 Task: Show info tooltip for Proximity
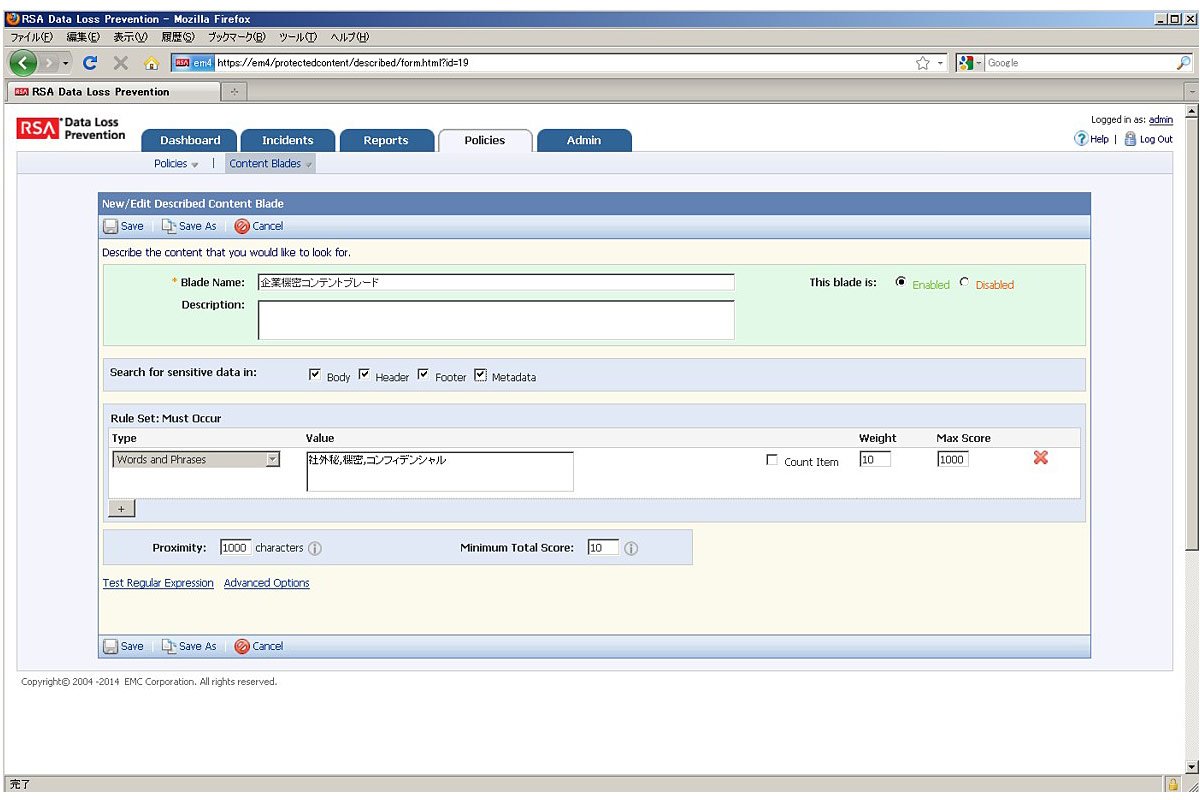315,549
